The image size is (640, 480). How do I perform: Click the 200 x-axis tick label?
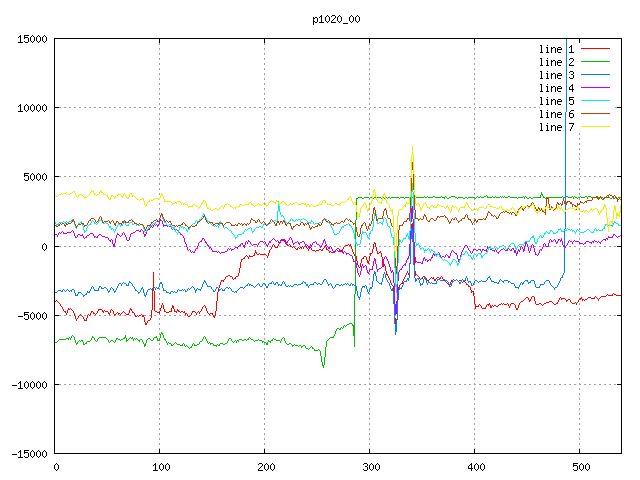(265, 467)
